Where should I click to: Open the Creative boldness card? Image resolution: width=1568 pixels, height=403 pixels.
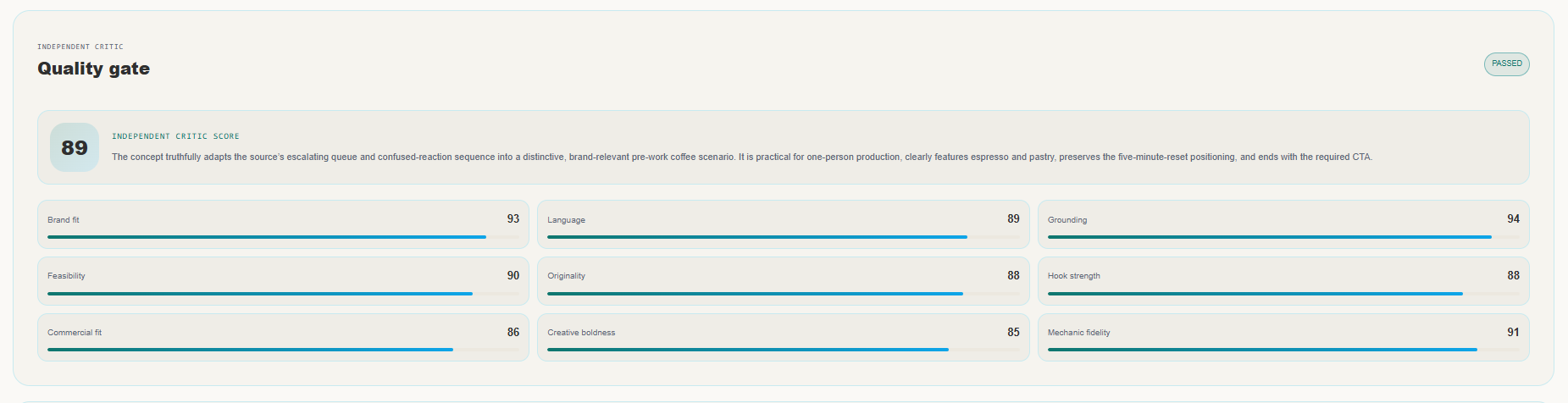pos(783,338)
